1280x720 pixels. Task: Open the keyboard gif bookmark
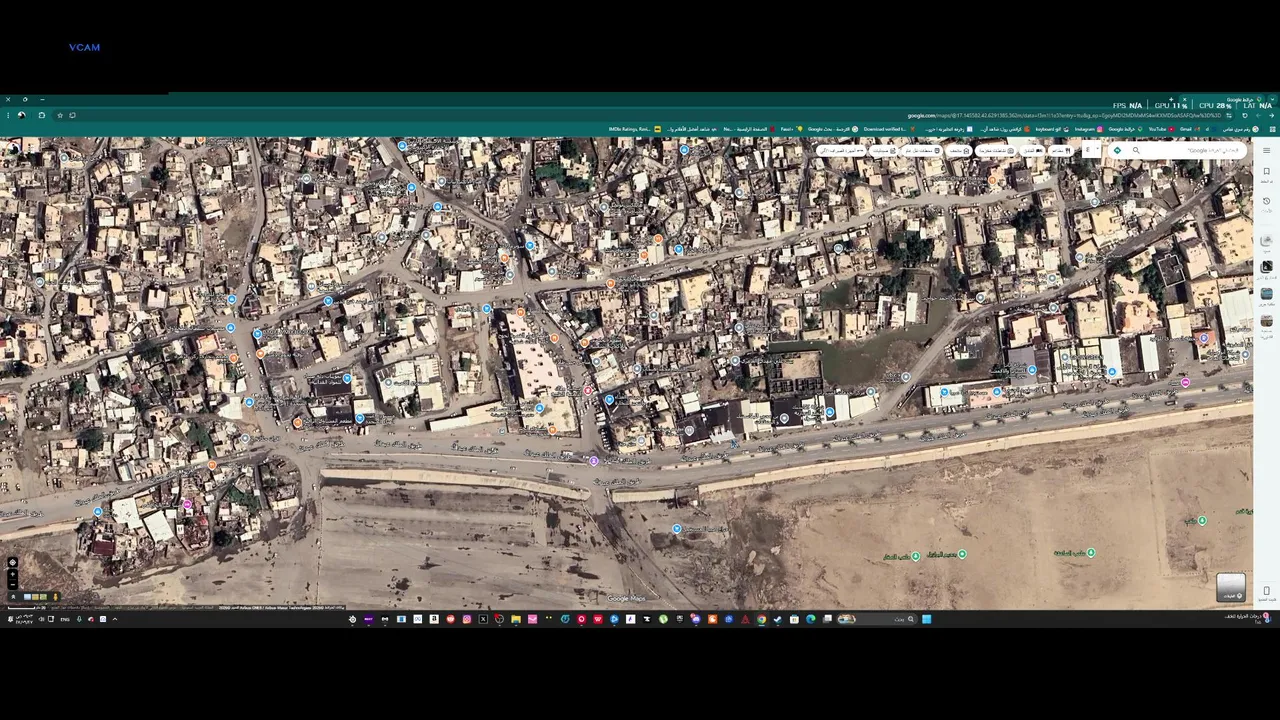click(1053, 128)
